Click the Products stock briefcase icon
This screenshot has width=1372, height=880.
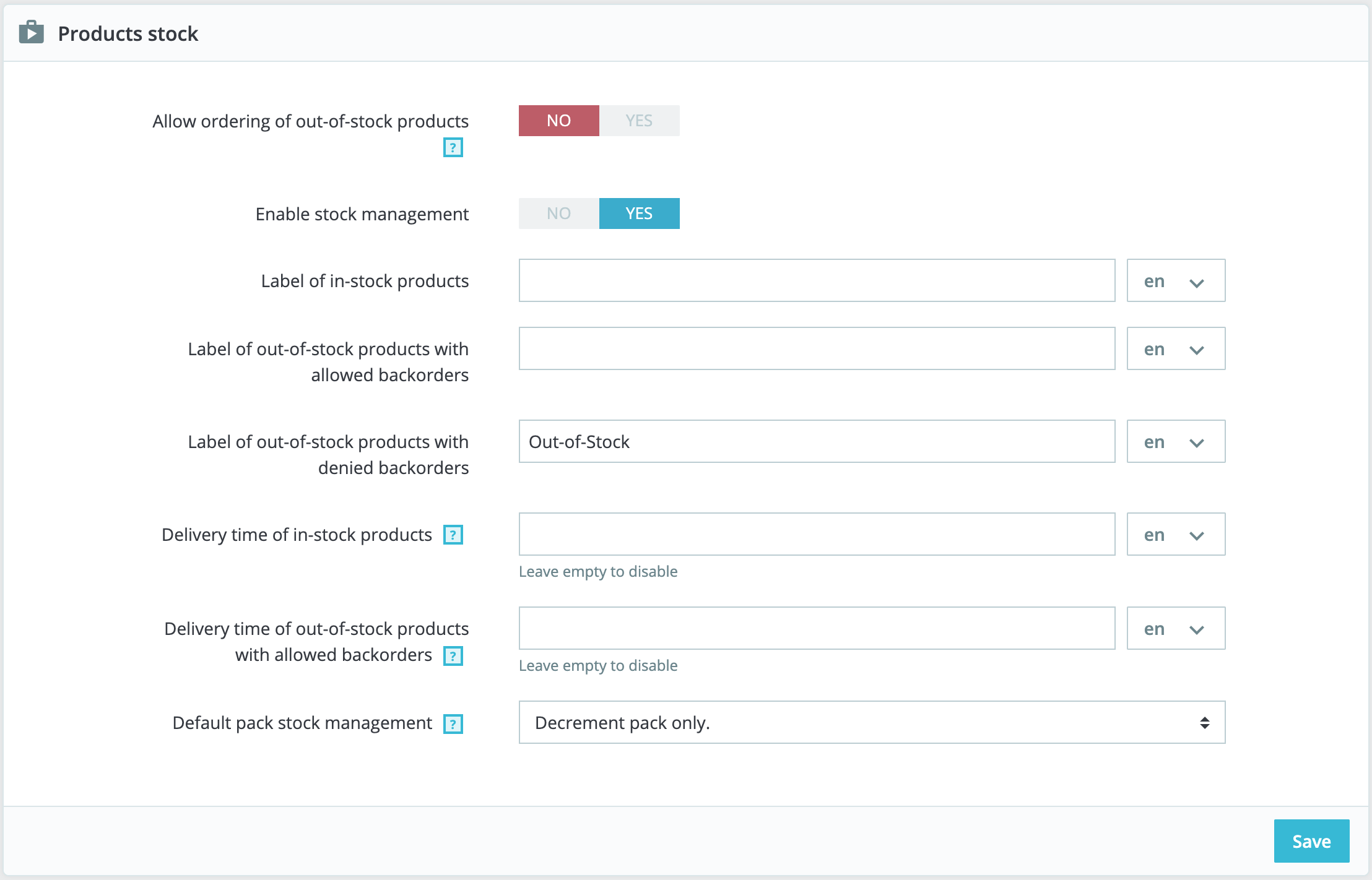(x=32, y=32)
